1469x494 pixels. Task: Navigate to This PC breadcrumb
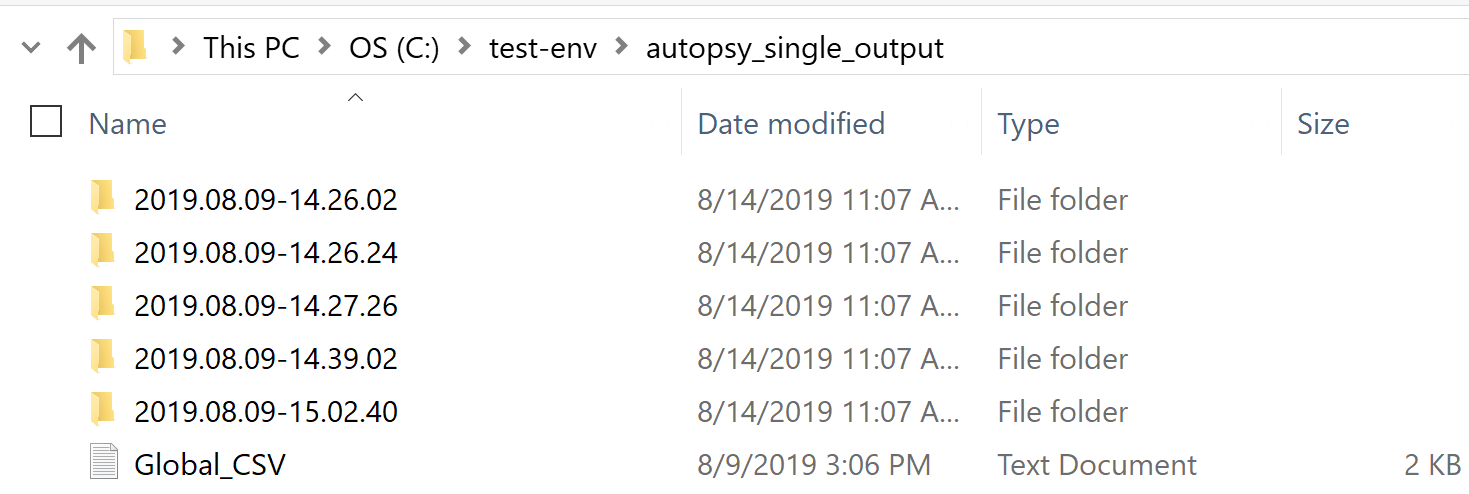tap(251, 47)
